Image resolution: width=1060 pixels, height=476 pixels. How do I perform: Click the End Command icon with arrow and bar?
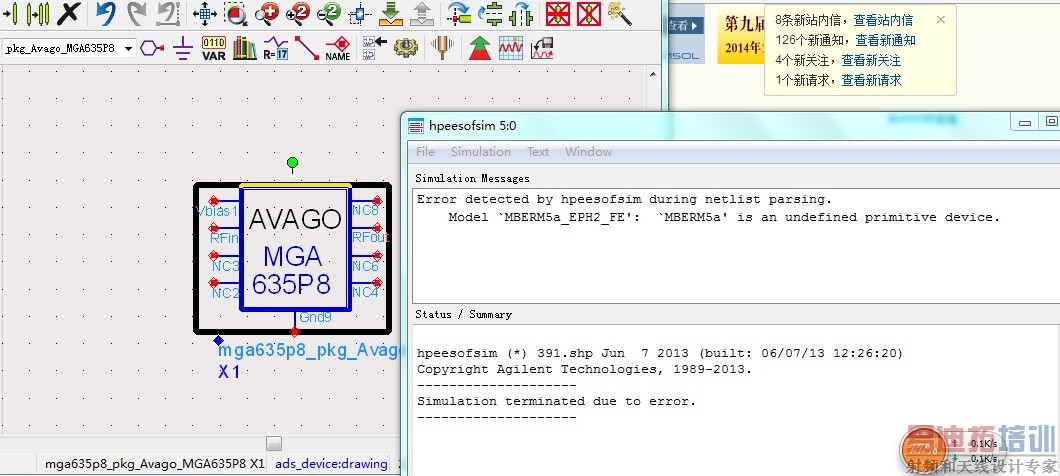11,14
